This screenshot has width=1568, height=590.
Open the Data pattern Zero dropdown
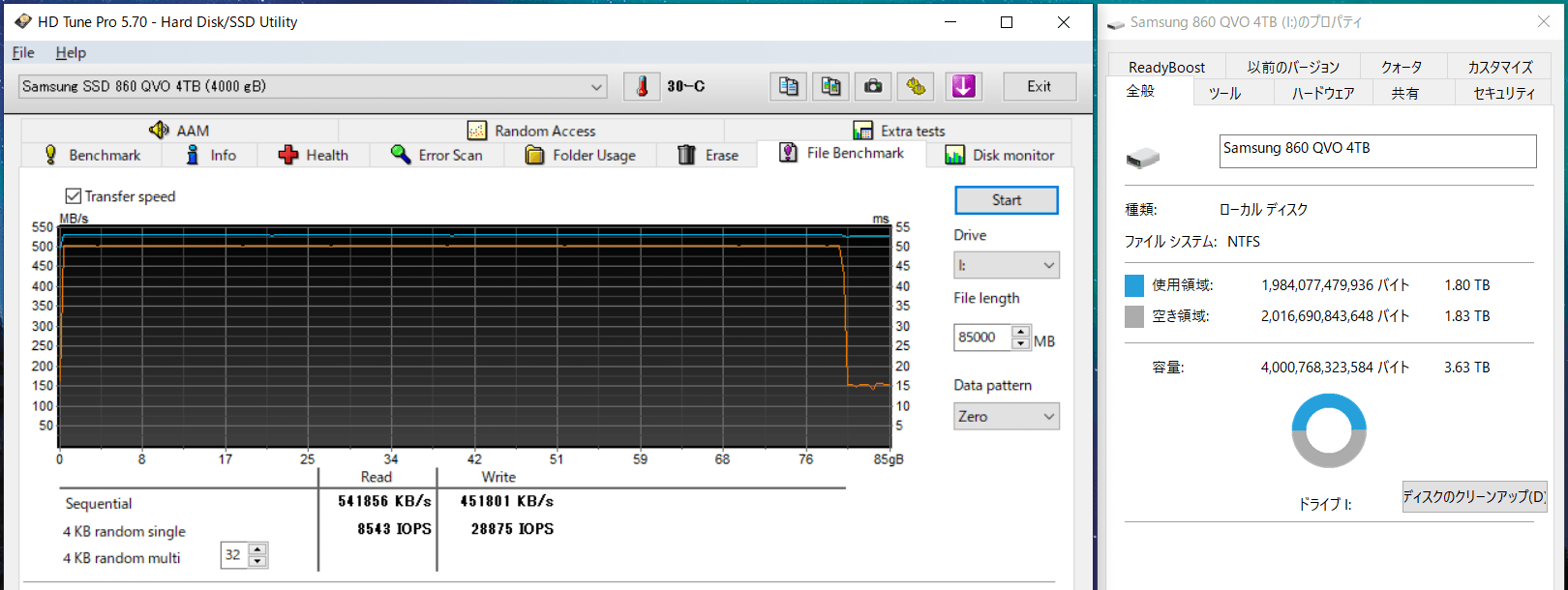click(x=1007, y=416)
